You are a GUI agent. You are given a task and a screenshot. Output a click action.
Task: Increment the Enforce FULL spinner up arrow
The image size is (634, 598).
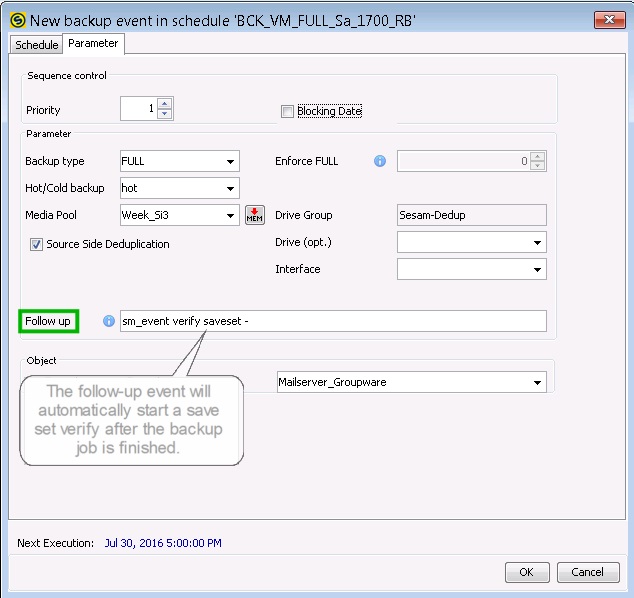click(x=537, y=156)
